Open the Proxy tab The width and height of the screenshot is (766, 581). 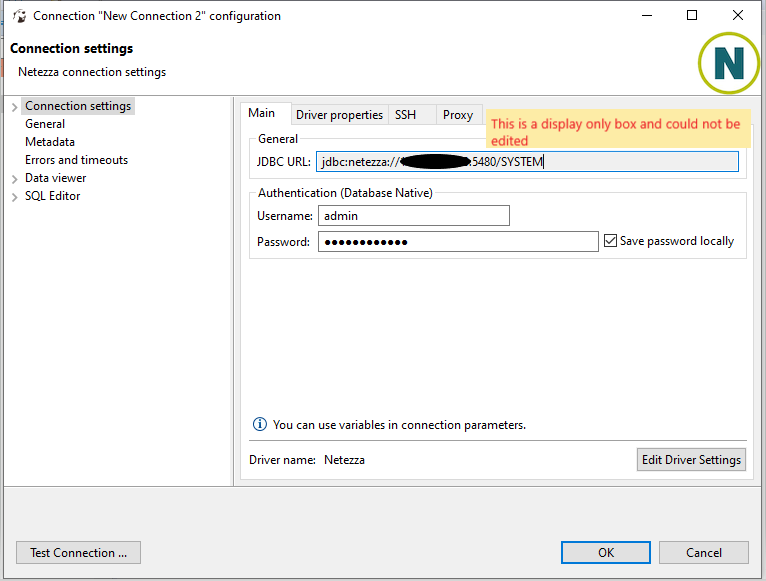point(458,115)
